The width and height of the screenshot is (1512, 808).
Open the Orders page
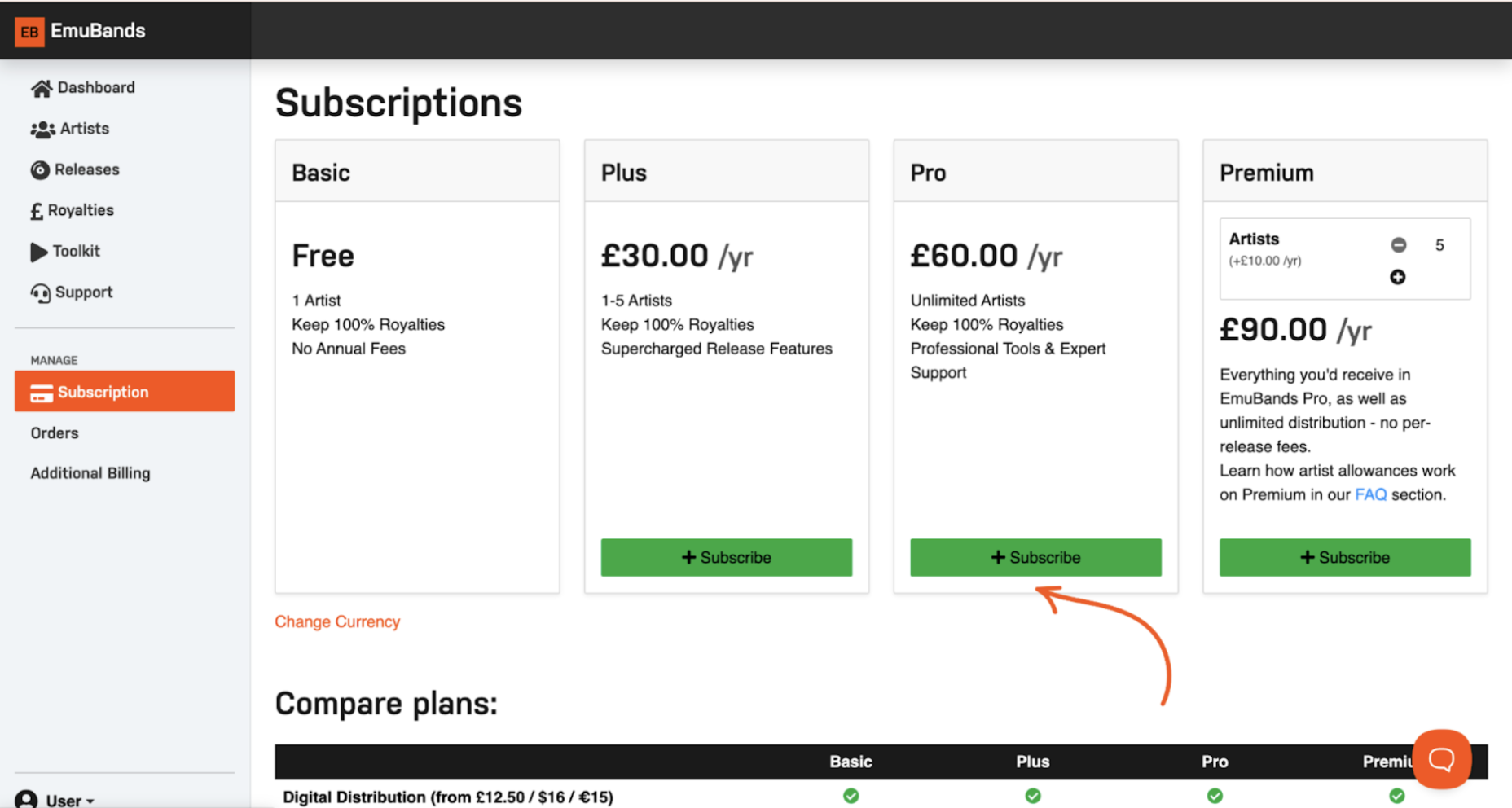tap(54, 433)
